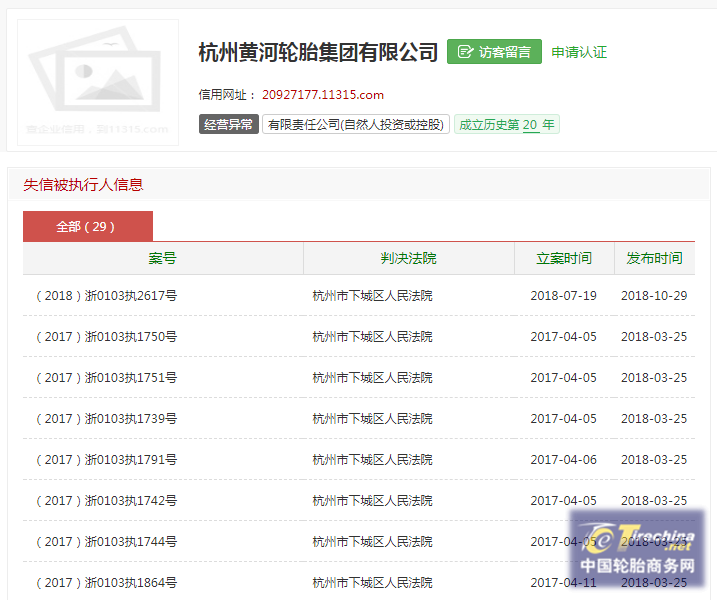The image size is (717, 600).
Task: Select the 全部 (29) tab
Action: click(x=88, y=226)
